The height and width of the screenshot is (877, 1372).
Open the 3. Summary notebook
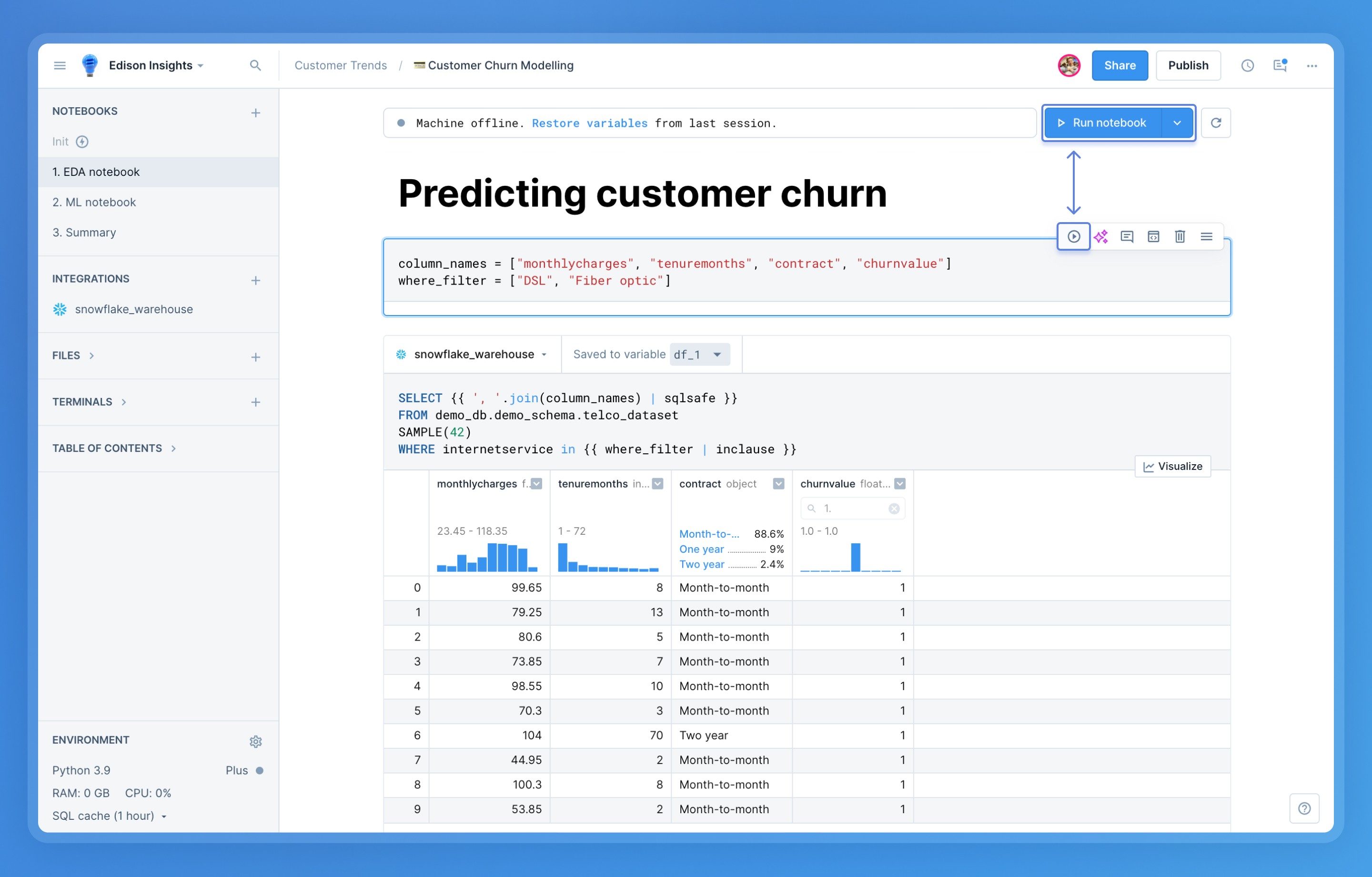click(84, 232)
